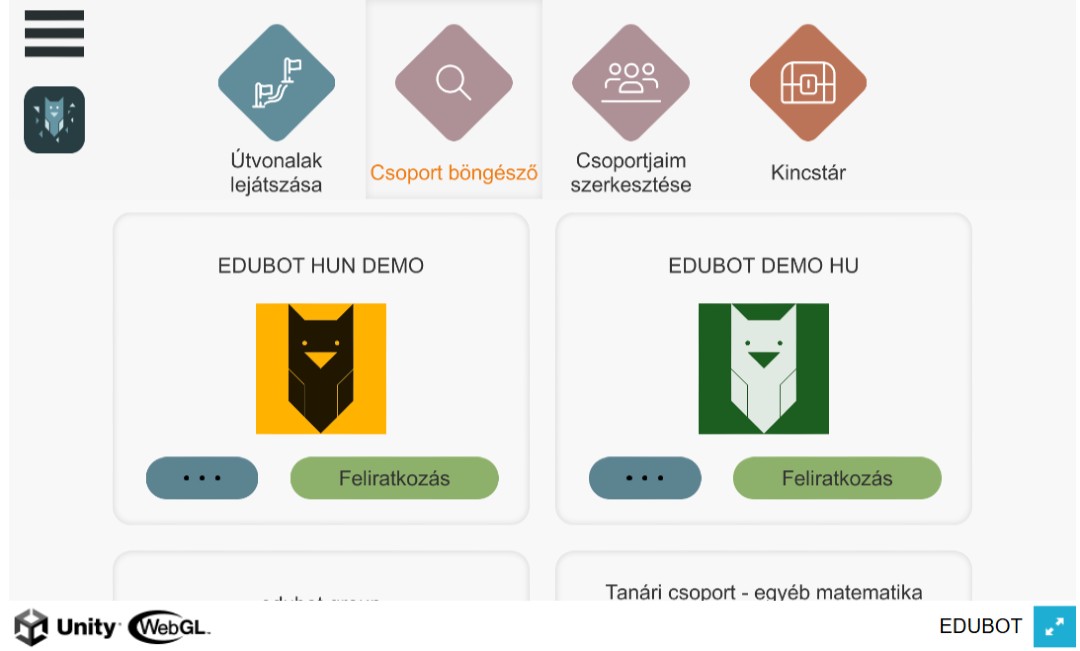
Task: Subscribe to EDUBOT DEMO HU with Feliratkozás
Action: coord(837,478)
